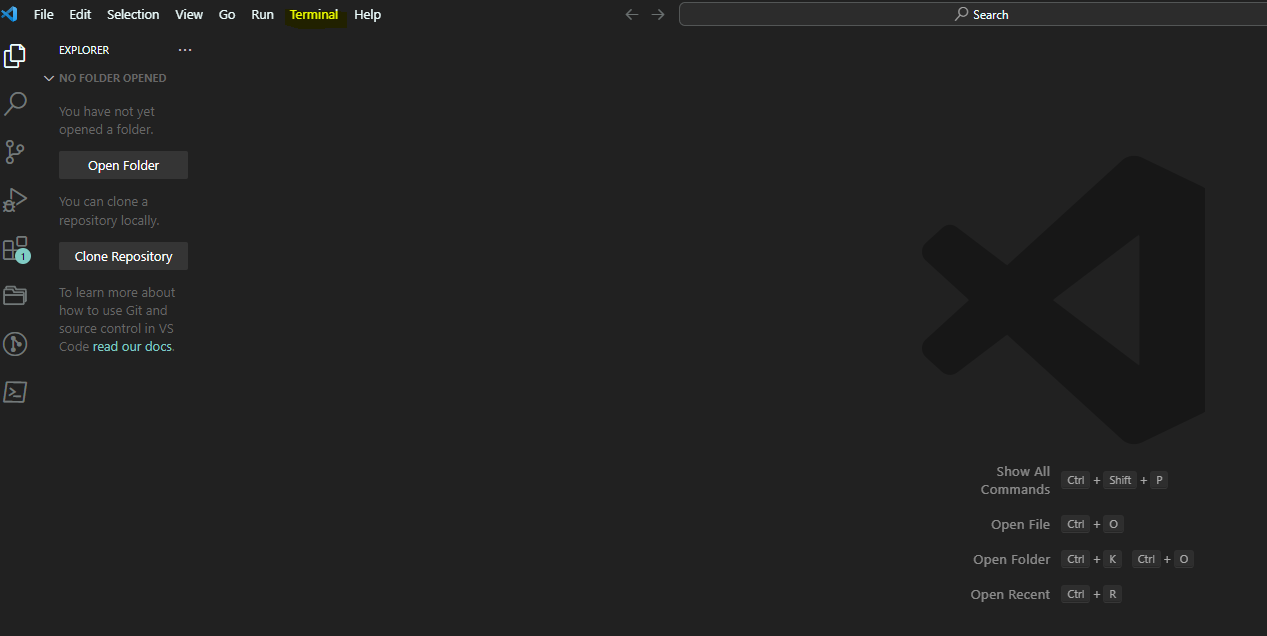The width and height of the screenshot is (1267, 636).
Task: Open Explorer views and more actions ellipsis
Action: (x=184, y=50)
